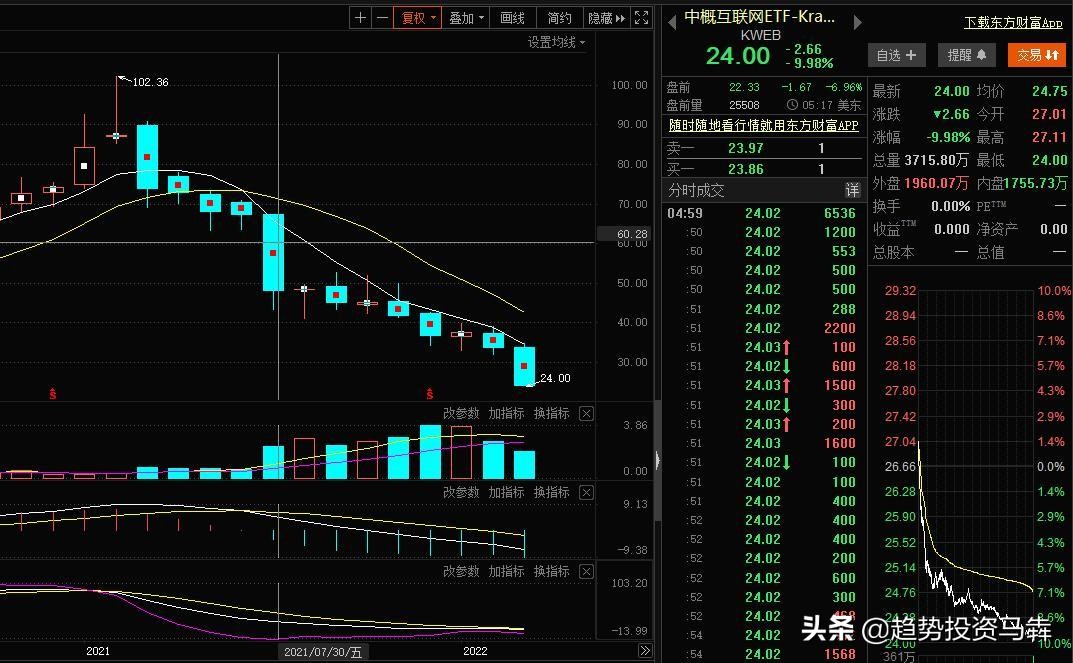Click 加指标 in volume panel
This screenshot has height=663, width=1073.
[506, 413]
